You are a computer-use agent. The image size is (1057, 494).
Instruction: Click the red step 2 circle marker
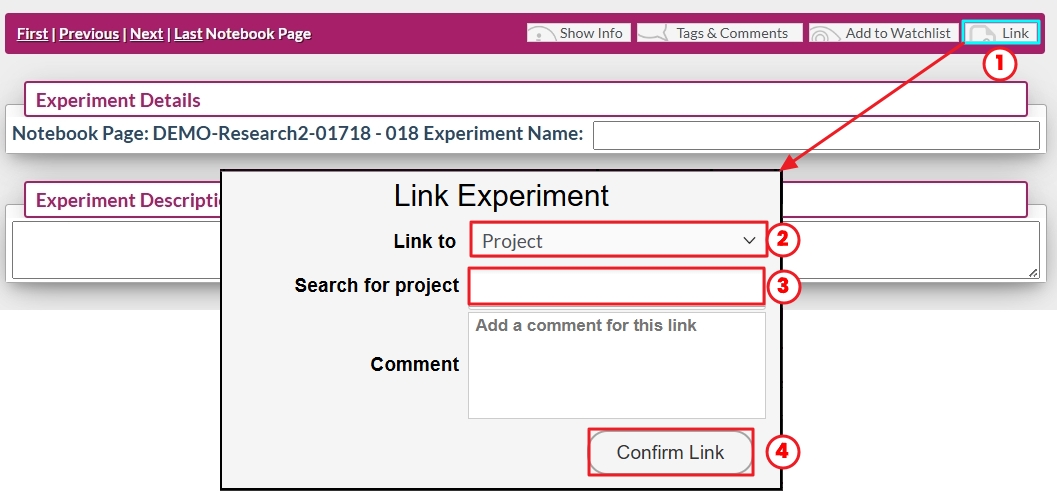coord(784,240)
